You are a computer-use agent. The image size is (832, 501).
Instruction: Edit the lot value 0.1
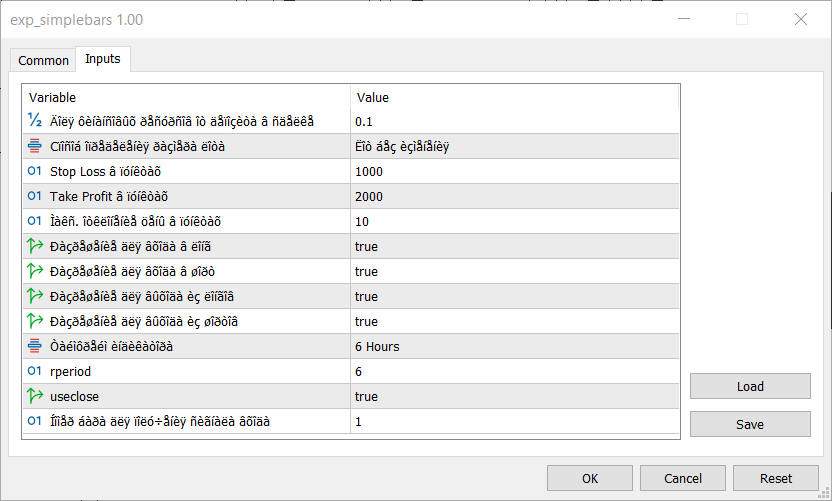(515, 122)
